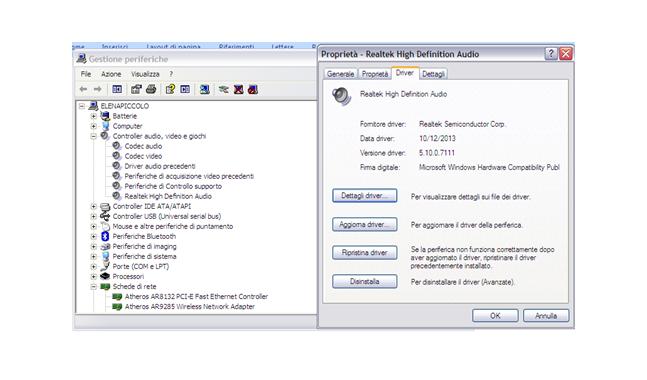Switch to the Proprietà tab
This screenshot has width=647, height=380.
(375, 74)
